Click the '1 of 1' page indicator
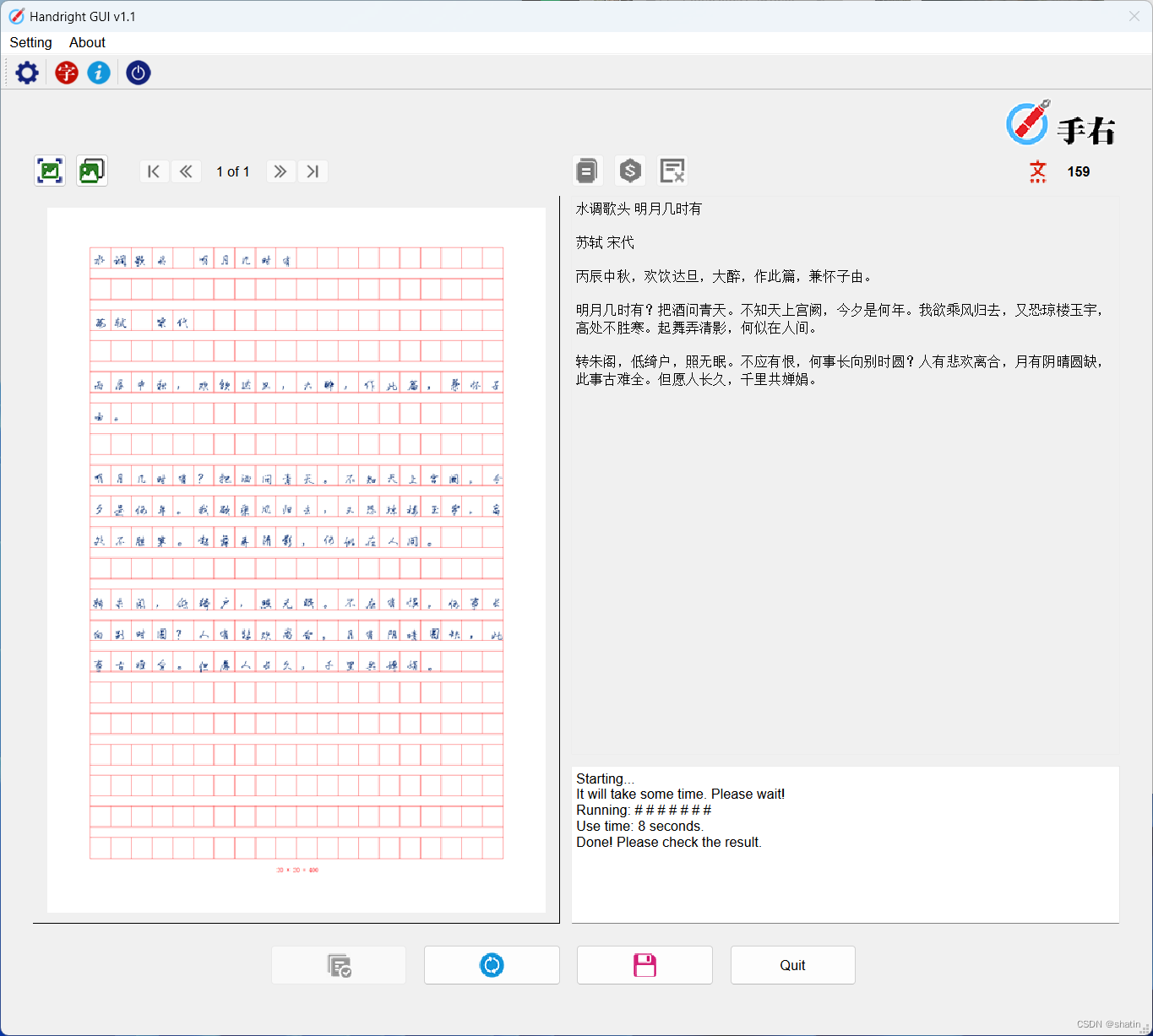Screen dimensions: 1153x1036 [233, 171]
